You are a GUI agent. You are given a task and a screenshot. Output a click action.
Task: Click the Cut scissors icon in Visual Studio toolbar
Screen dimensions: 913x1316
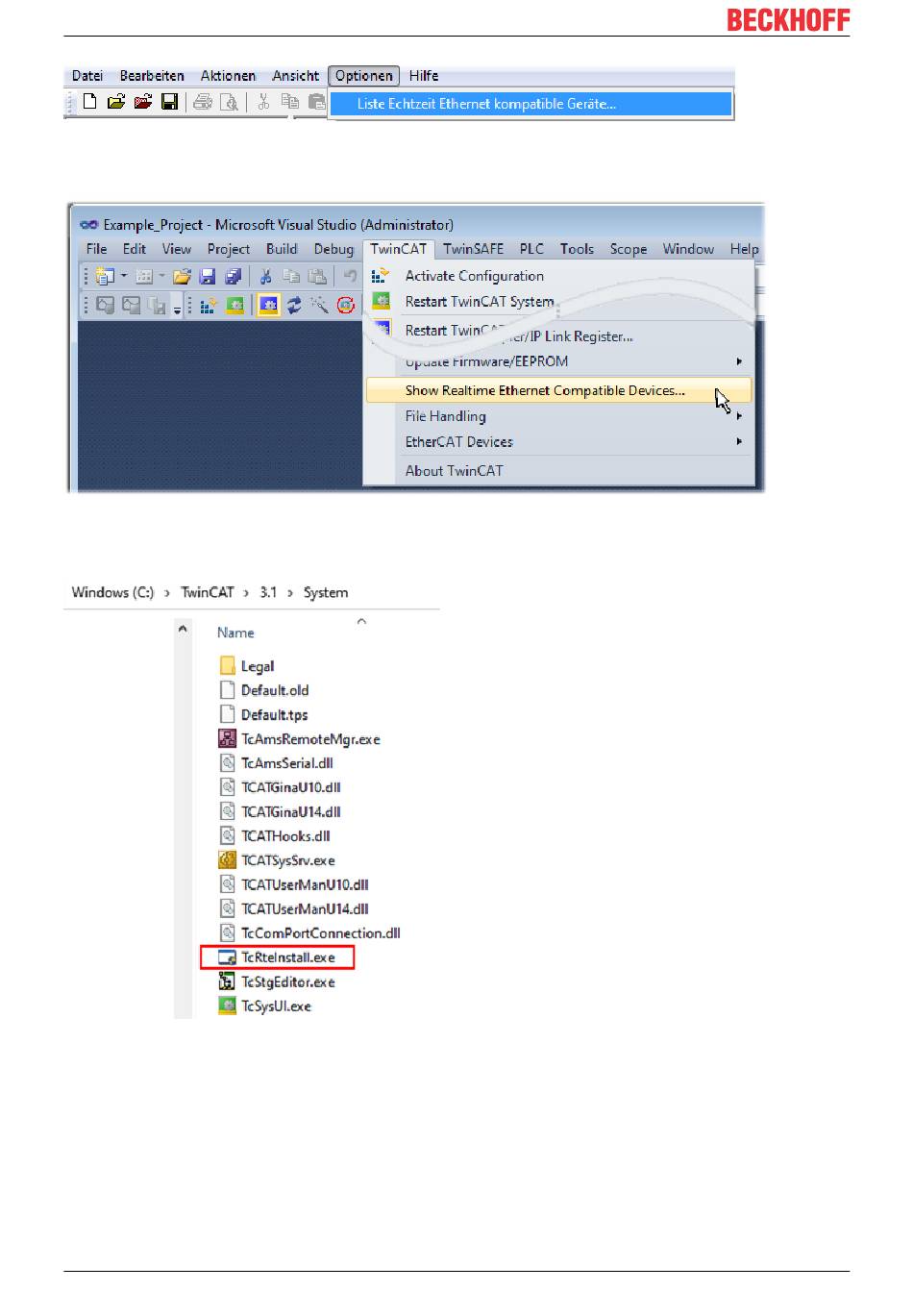point(266,276)
